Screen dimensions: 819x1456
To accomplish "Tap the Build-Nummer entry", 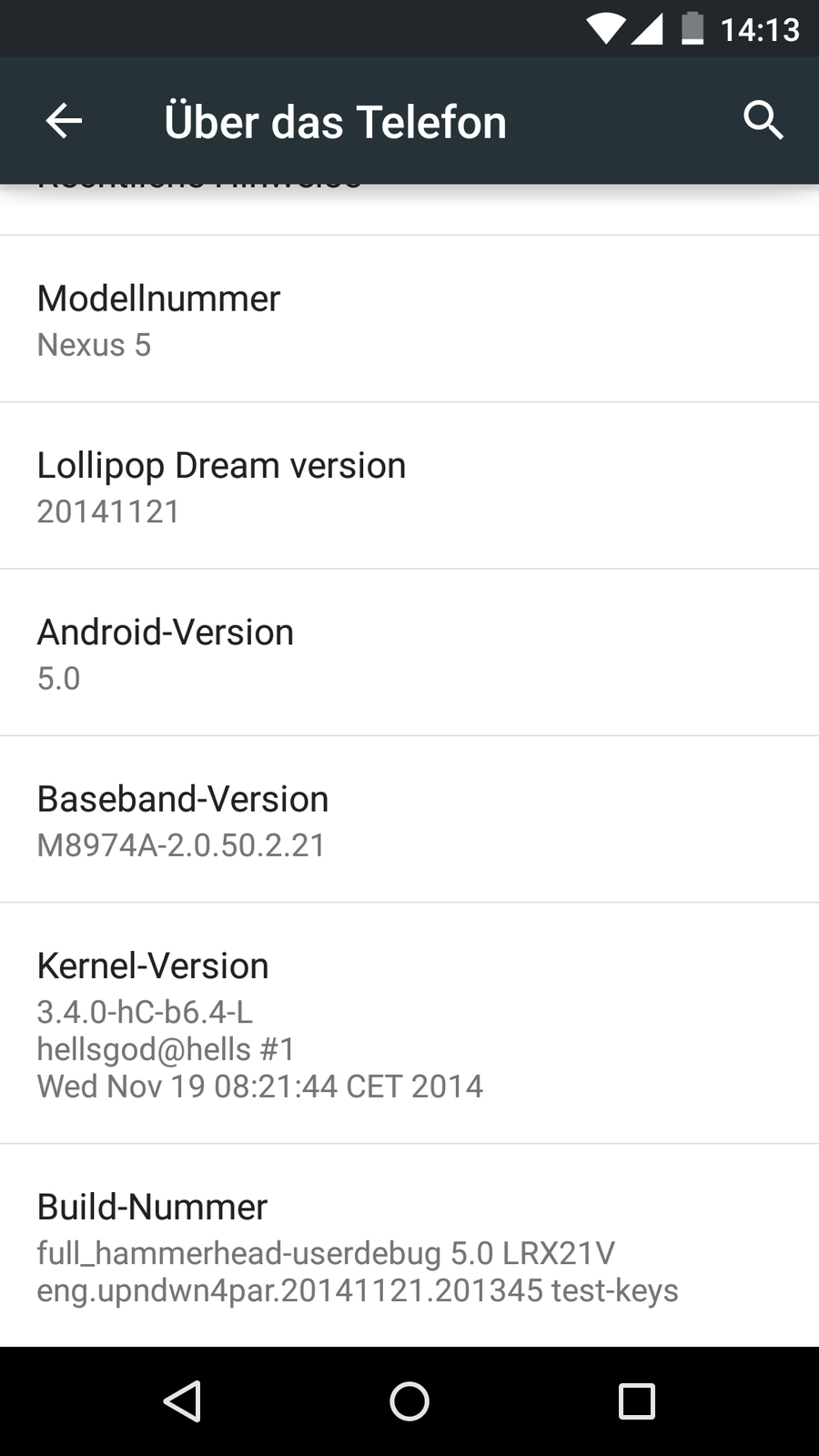I will click(x=409, y=1246).
